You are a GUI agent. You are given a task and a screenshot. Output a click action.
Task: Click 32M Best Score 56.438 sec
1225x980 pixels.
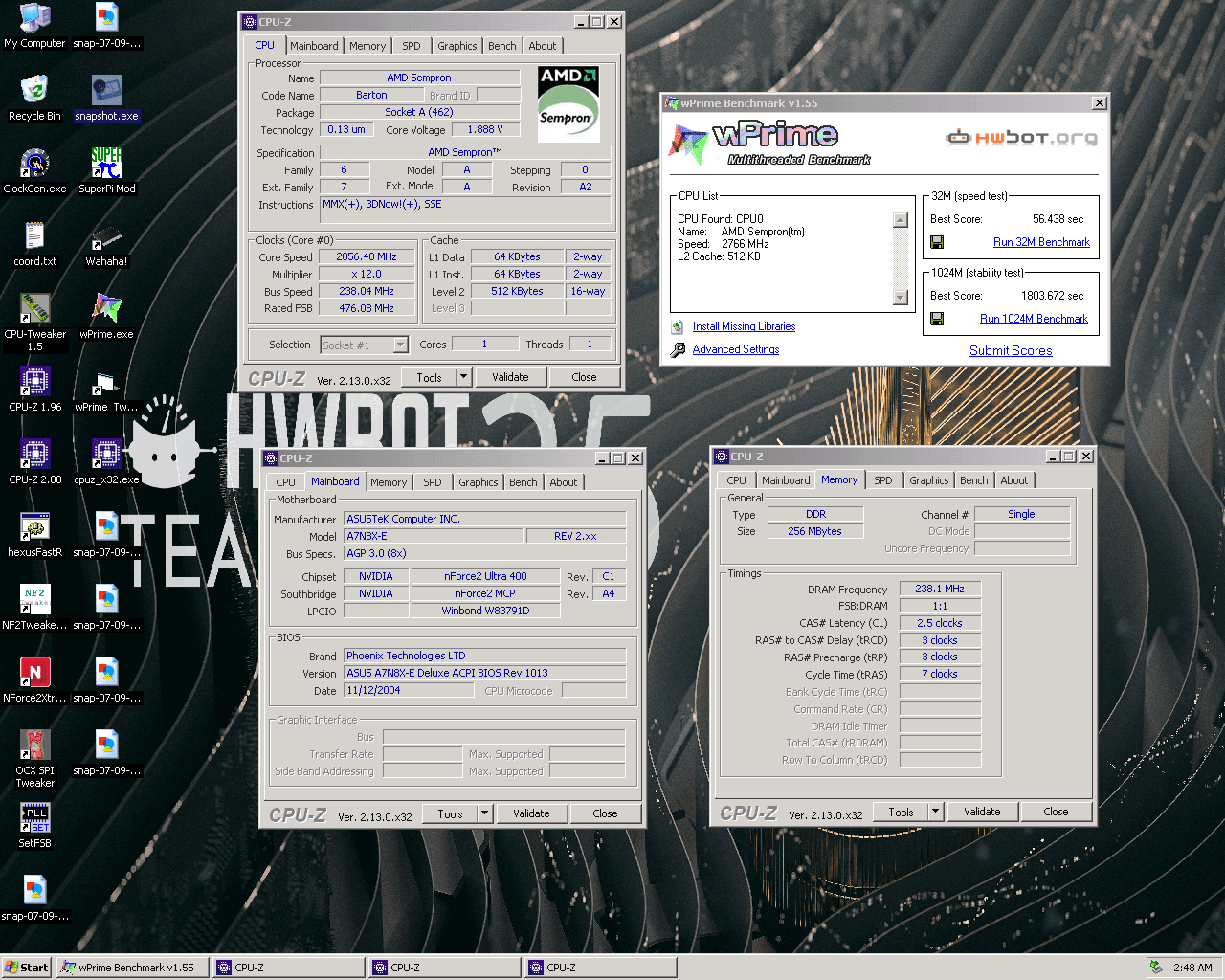tap(1058, 219)
